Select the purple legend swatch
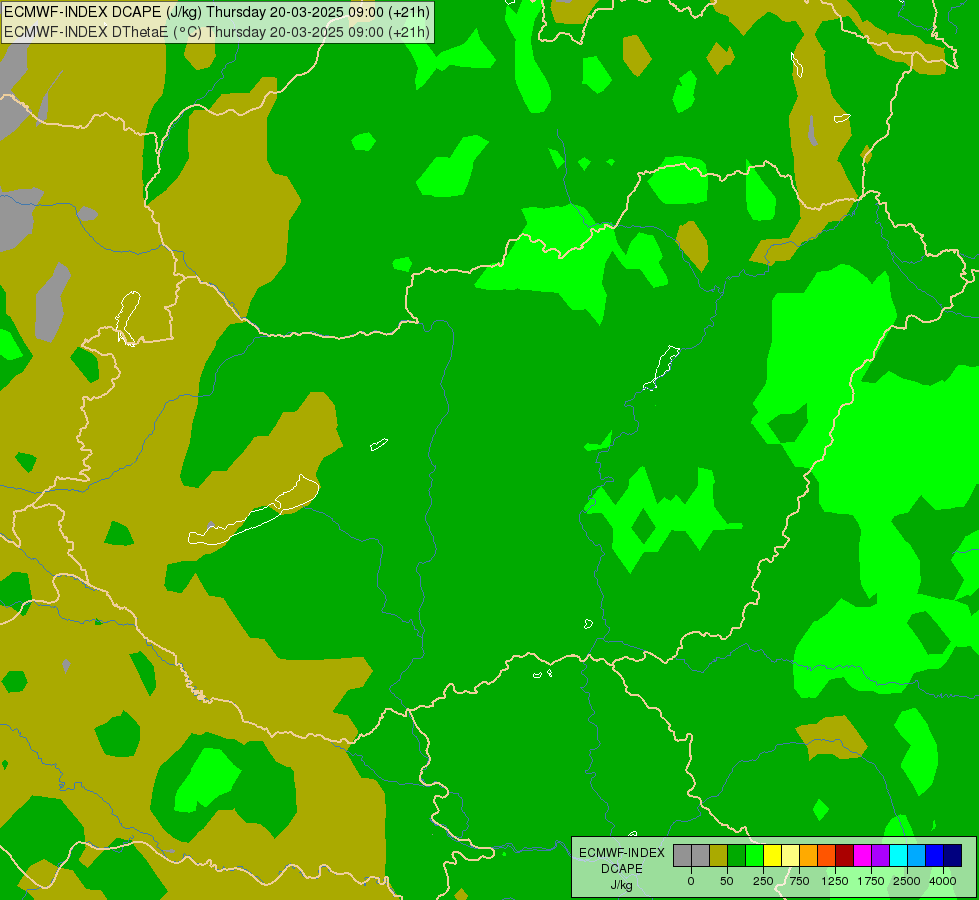The height and width of the screenshot is (900, 979). [880, 855]
